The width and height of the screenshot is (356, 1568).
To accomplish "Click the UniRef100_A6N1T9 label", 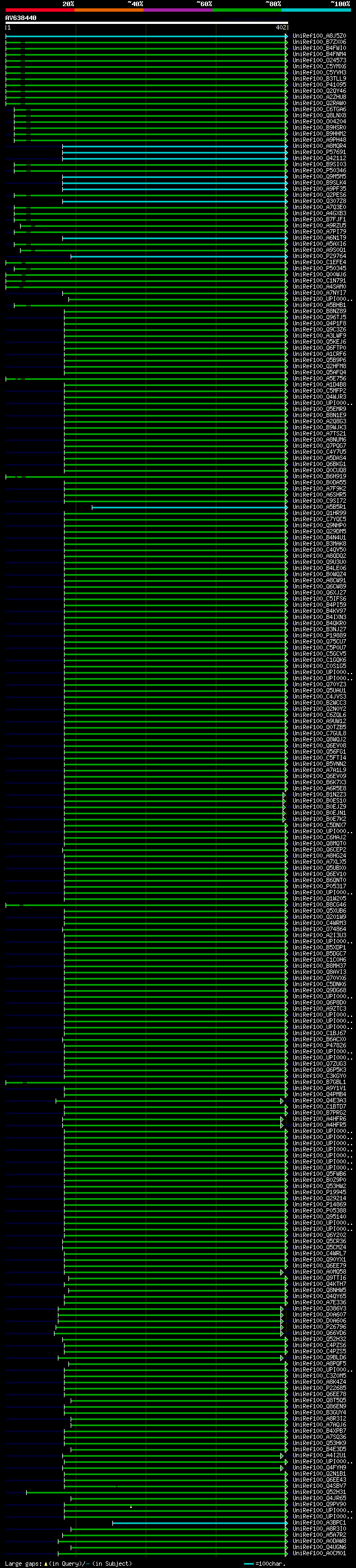I will [x=319, y=238].
